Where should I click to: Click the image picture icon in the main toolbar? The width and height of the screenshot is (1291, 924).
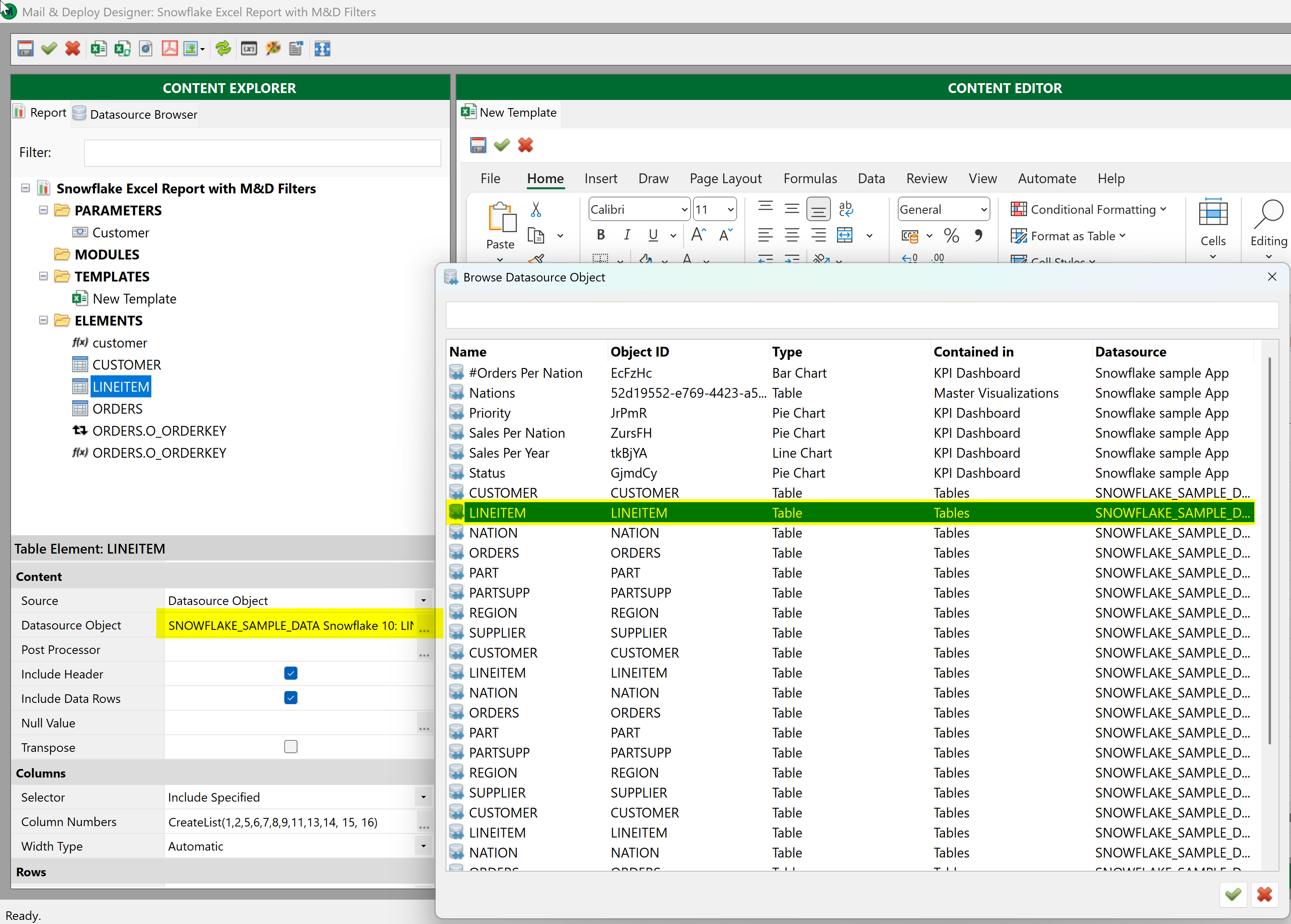(x=191, y=49)
